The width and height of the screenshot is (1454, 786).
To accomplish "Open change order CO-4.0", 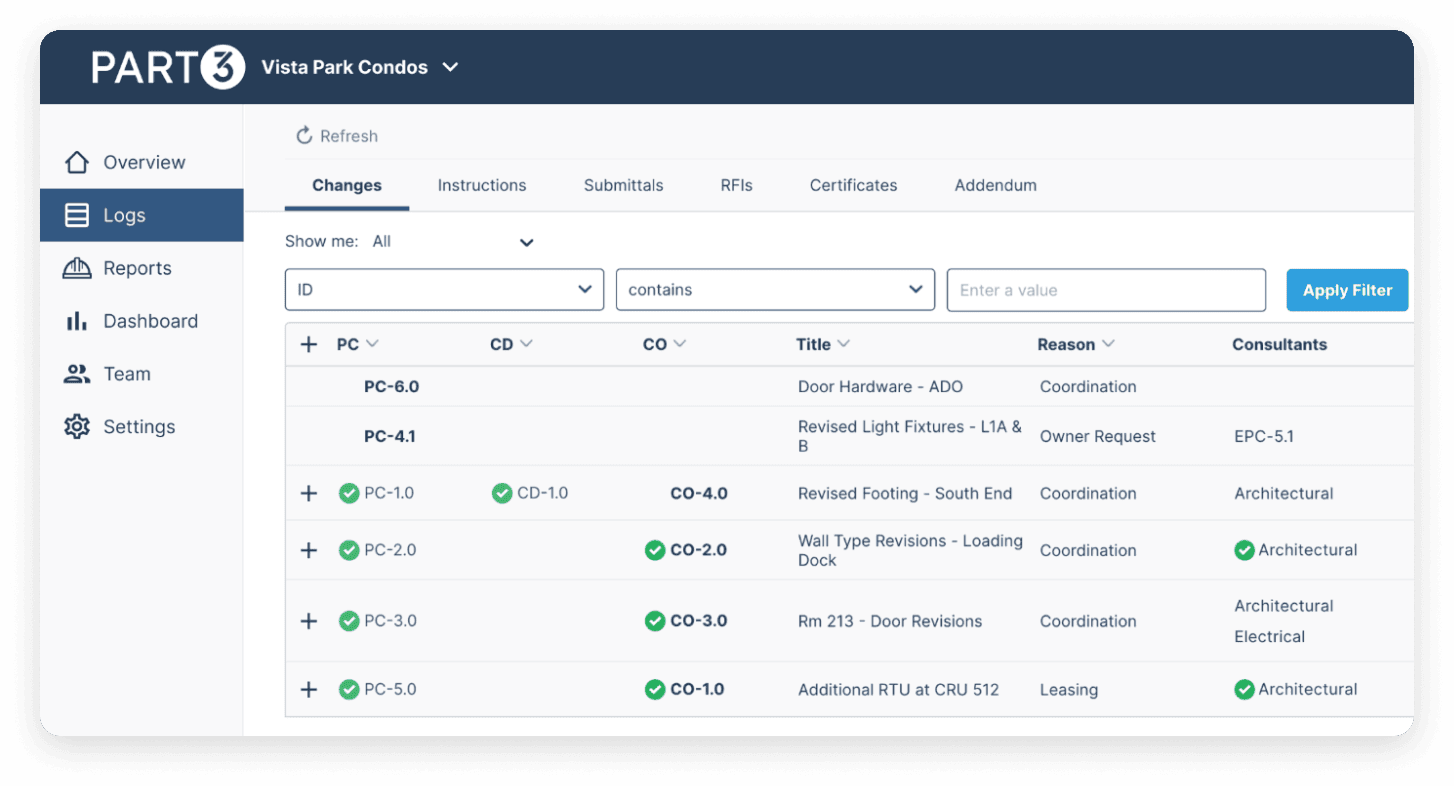I will pyautogui.click(x=699, y=493).
